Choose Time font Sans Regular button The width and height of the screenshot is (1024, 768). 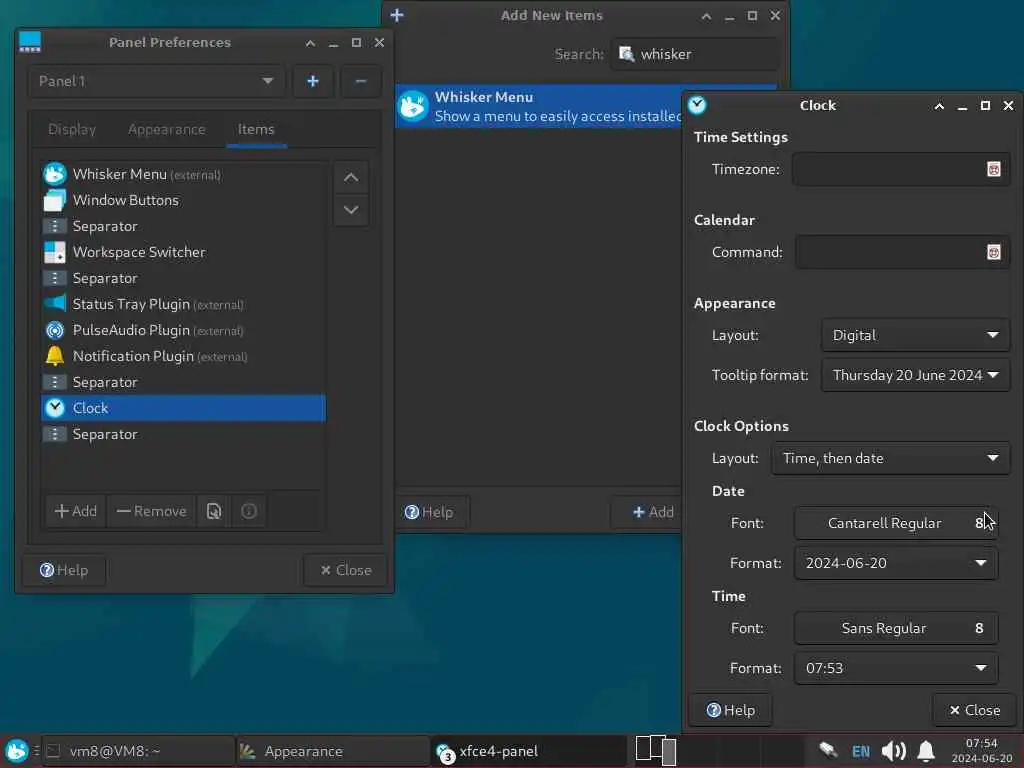click(896, 628)
